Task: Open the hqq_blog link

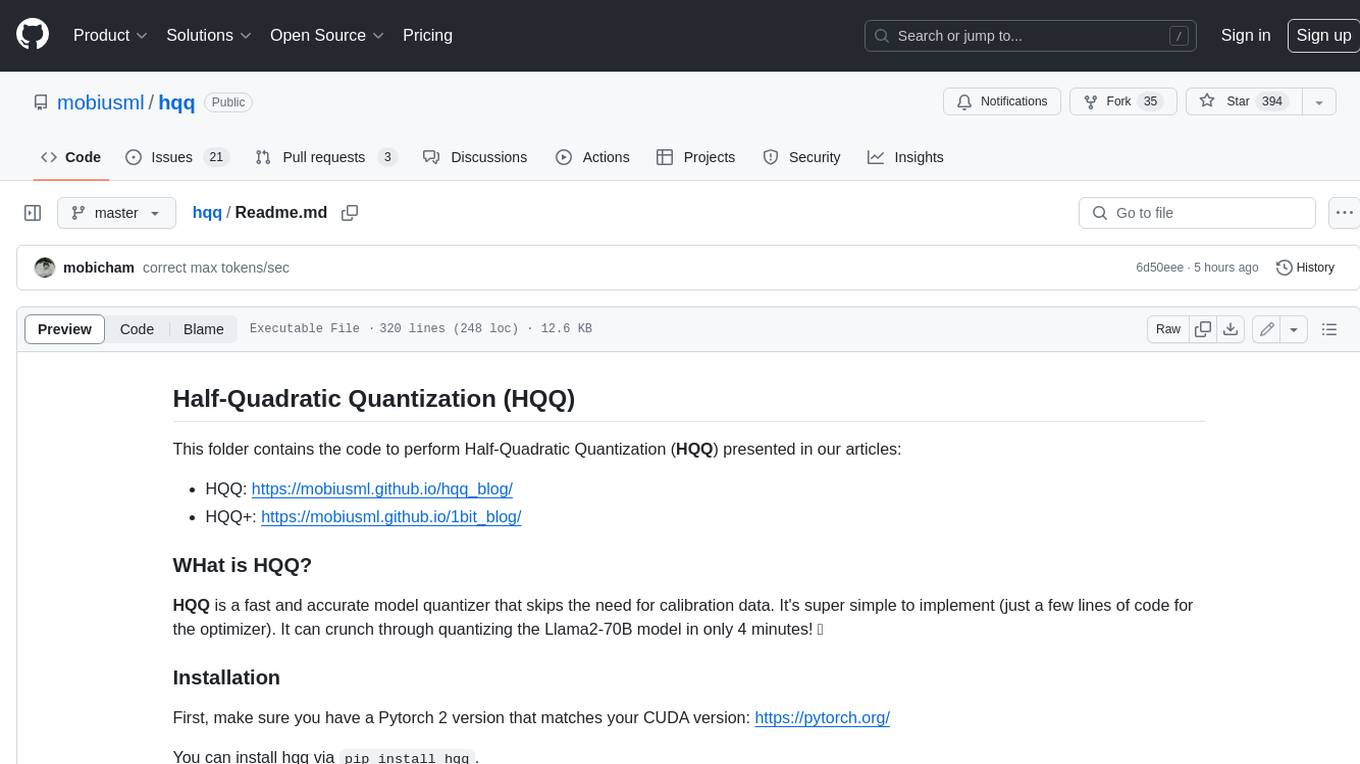Action: pyautogui.click(x=382, y=489)
